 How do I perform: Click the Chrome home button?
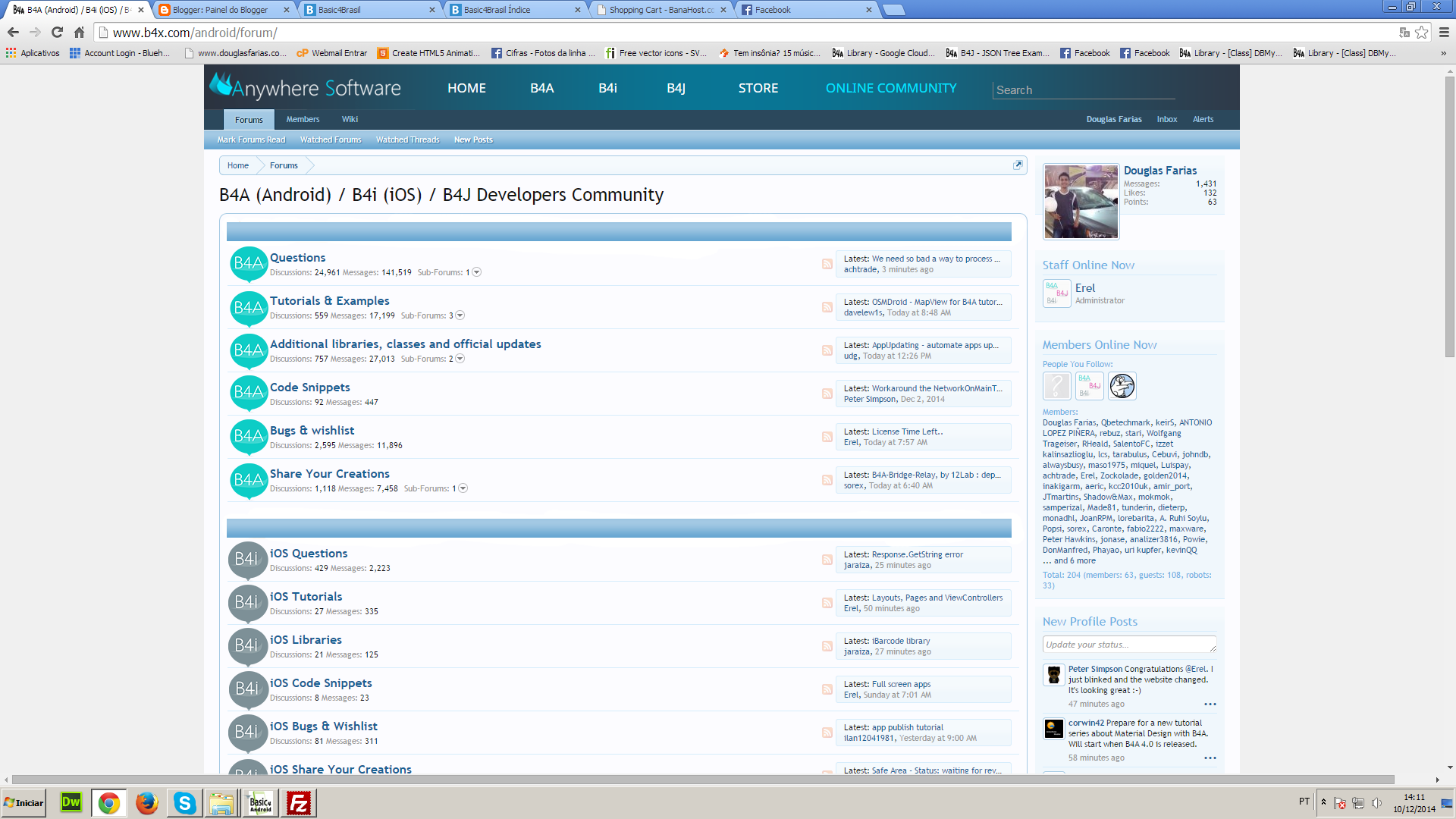(x=79, y=33)
